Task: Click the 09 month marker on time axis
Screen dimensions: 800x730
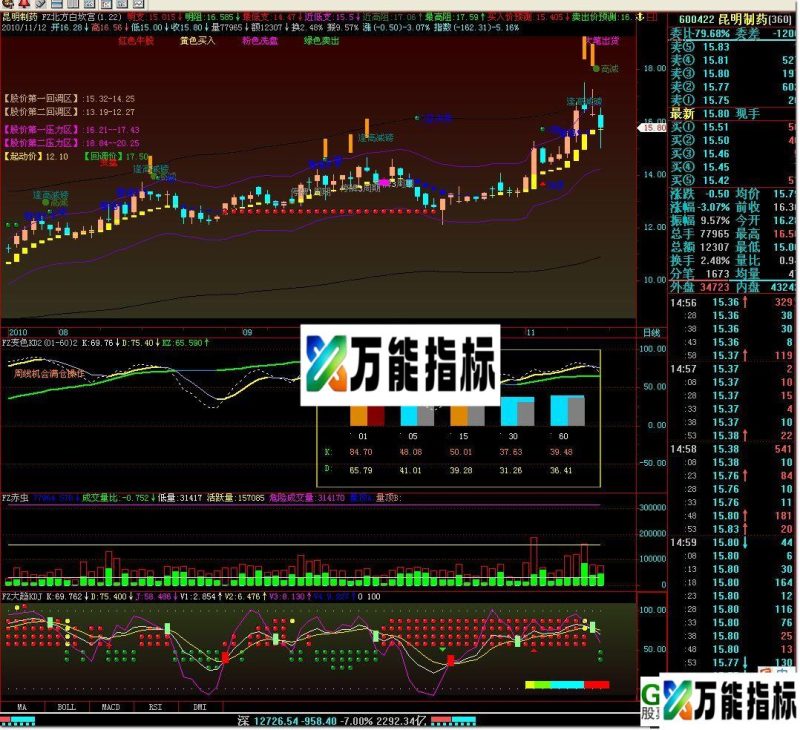Action: pos(247,332)
